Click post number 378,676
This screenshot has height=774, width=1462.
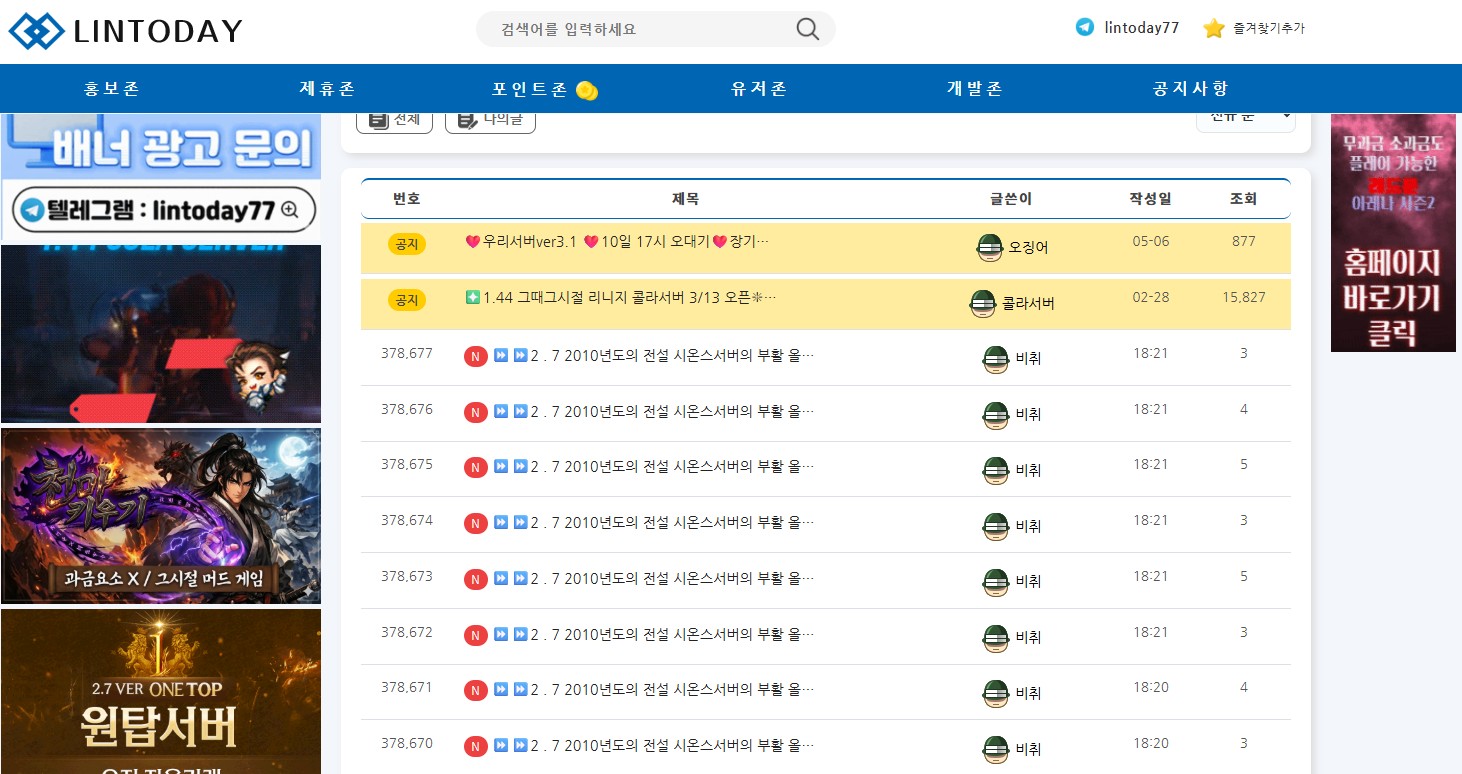[407, 409]
